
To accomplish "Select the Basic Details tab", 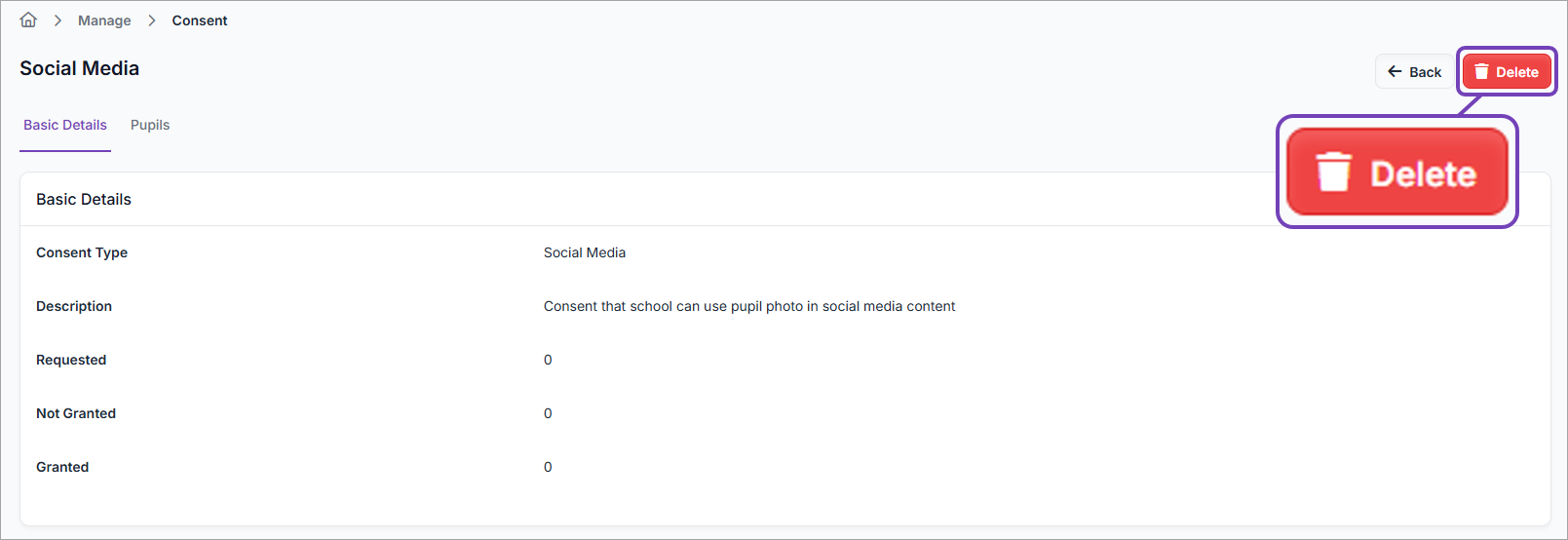I will tap(65, 125).
